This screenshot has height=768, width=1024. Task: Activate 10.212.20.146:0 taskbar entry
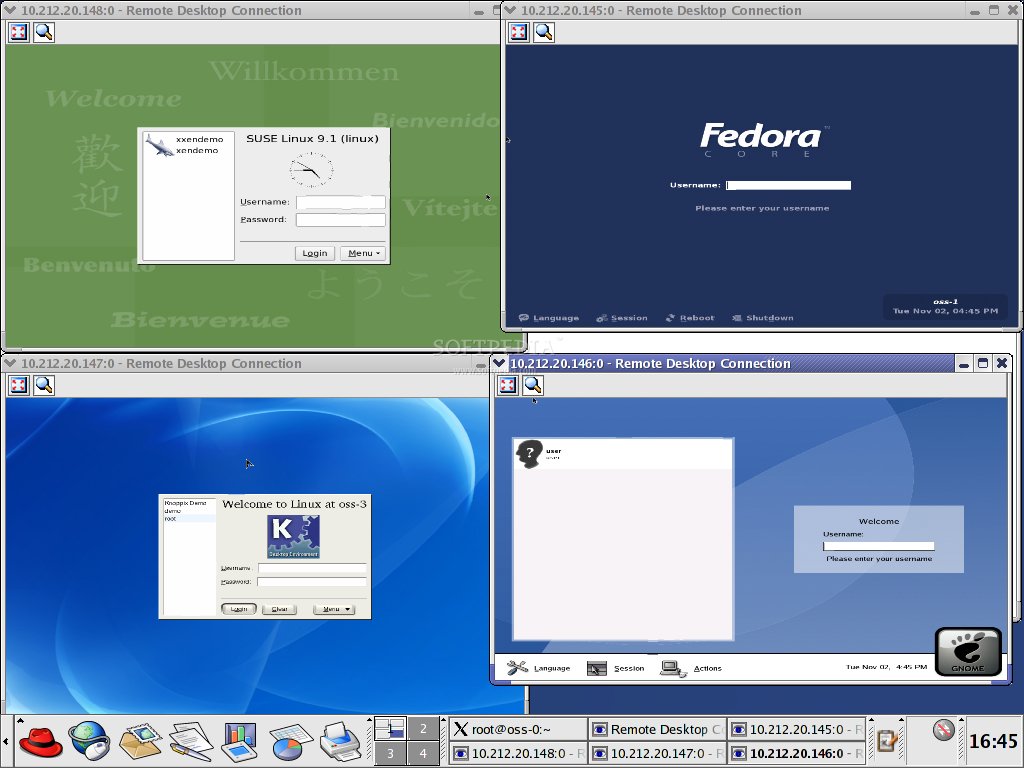pos(796,754)
